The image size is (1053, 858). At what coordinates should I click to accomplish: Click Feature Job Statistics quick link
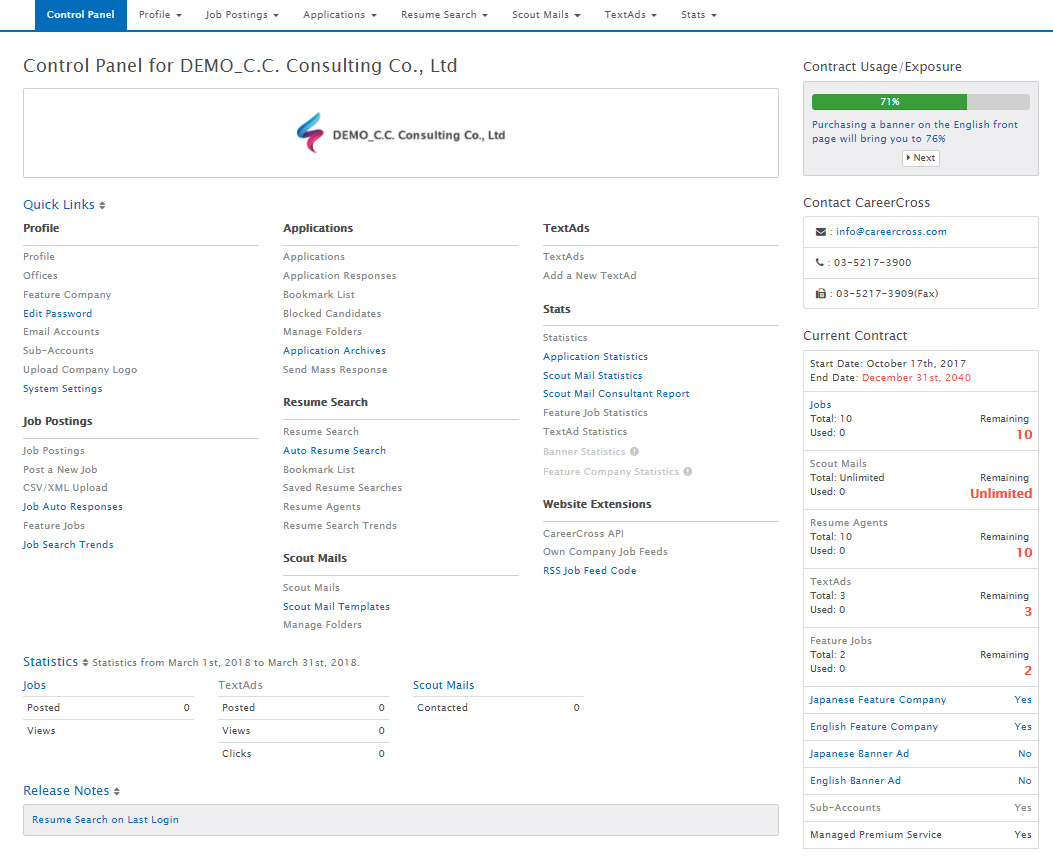tap(595, 412)
